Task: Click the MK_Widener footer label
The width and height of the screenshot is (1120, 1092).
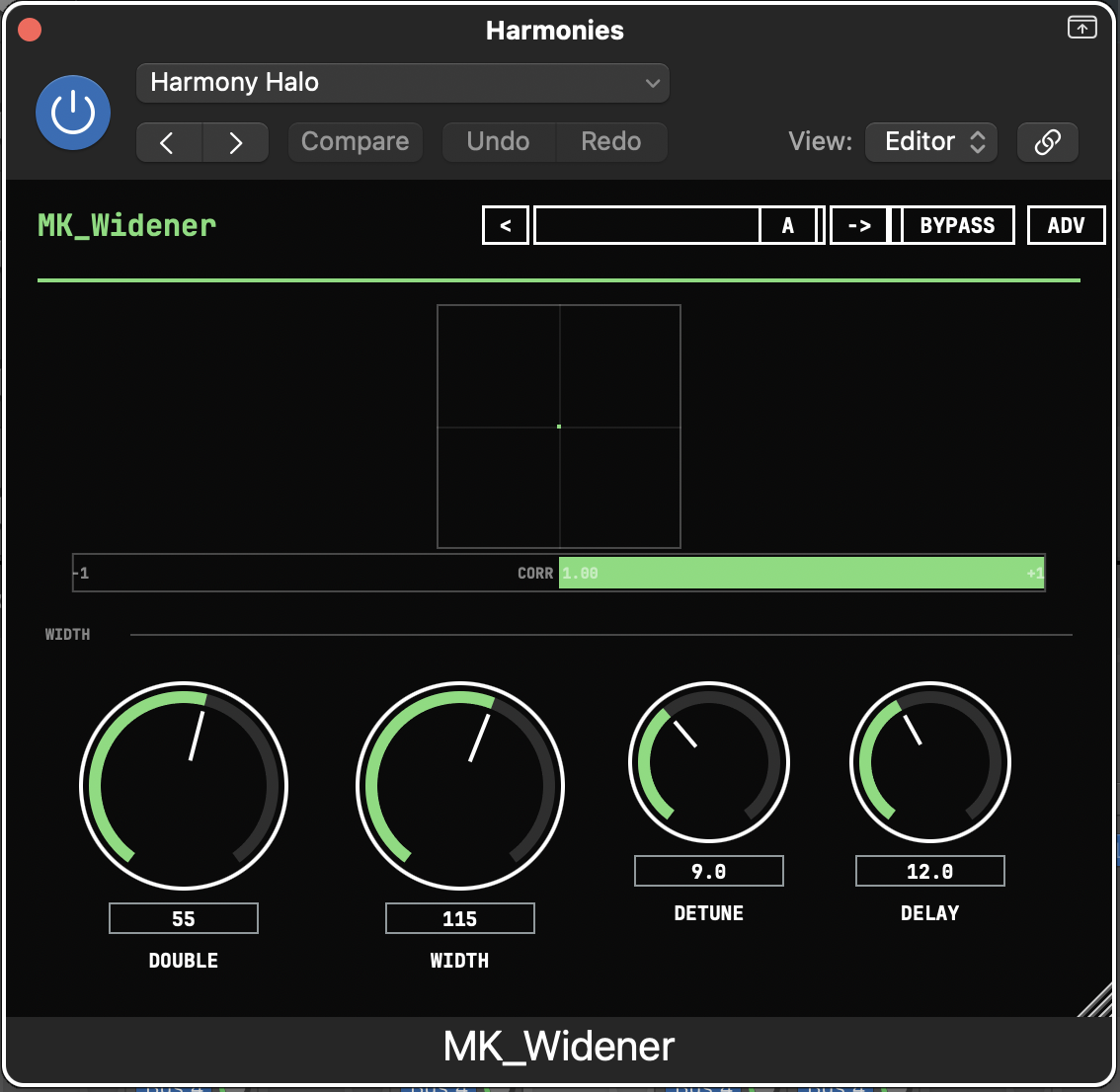Action: coord(559,1047)
